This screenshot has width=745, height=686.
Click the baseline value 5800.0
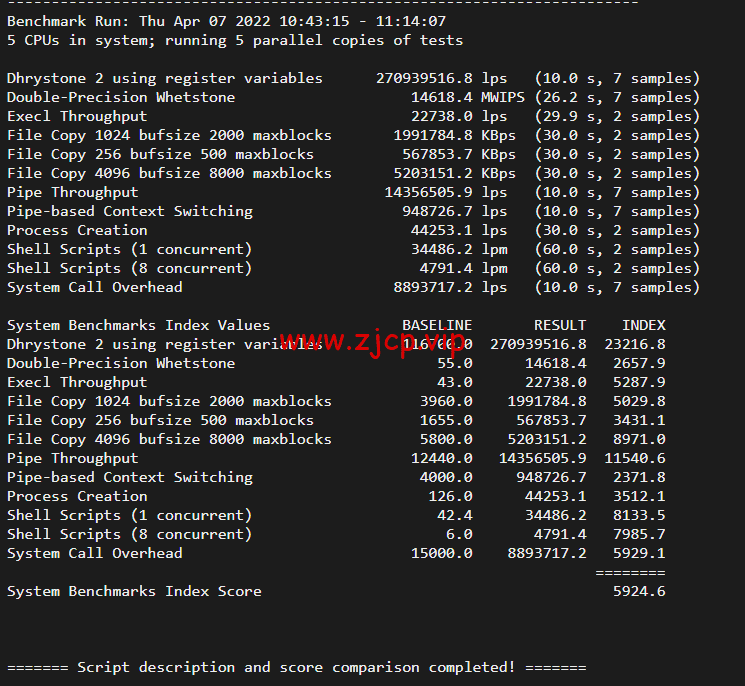click(446, 439)
